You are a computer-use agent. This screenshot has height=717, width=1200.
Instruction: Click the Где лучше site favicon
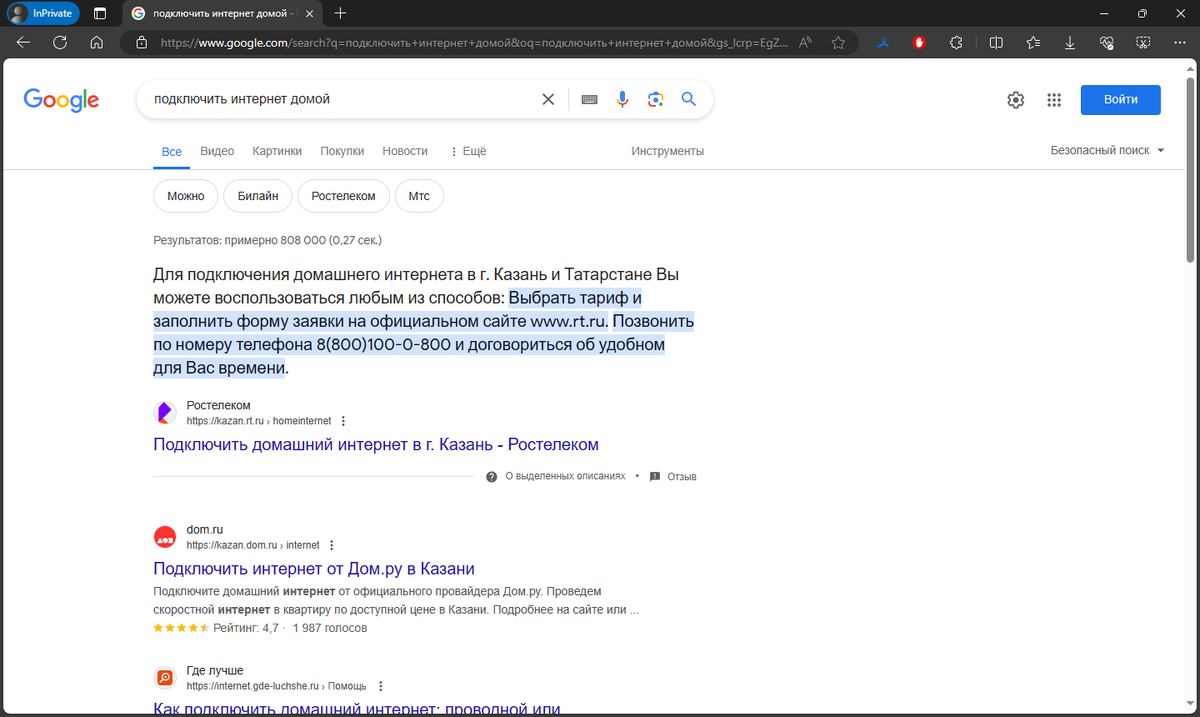pos(165,678)
